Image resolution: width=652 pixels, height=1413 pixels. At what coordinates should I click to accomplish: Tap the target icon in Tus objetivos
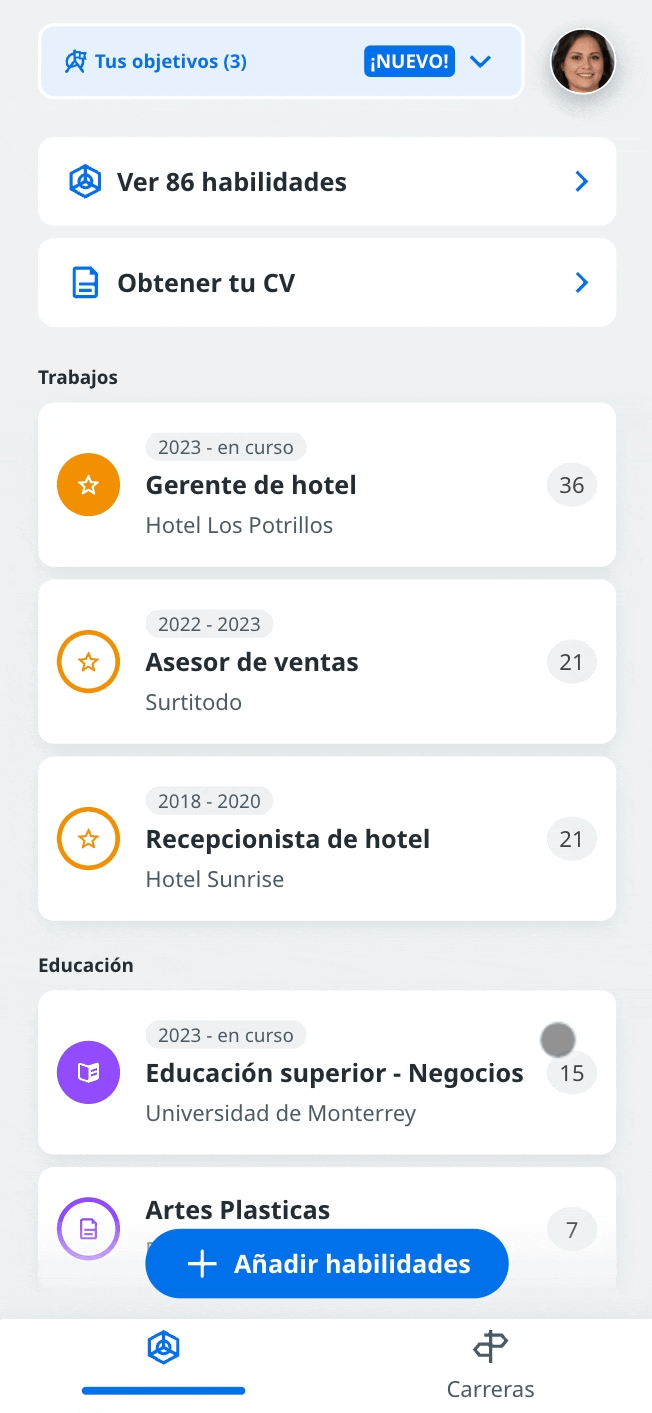point(76,62)
